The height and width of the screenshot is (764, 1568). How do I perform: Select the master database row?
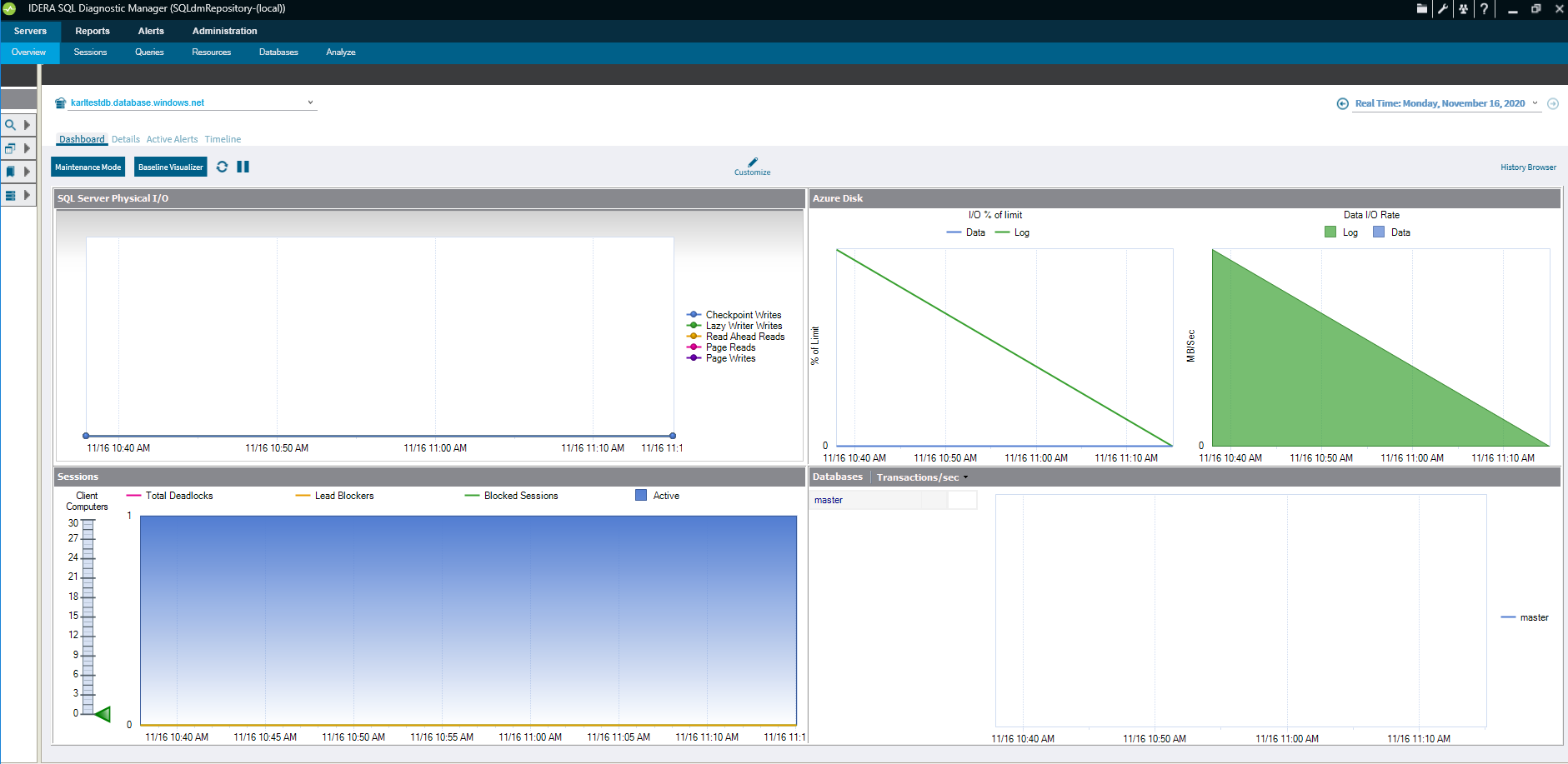pyautogui.click(x=894, y=500)
